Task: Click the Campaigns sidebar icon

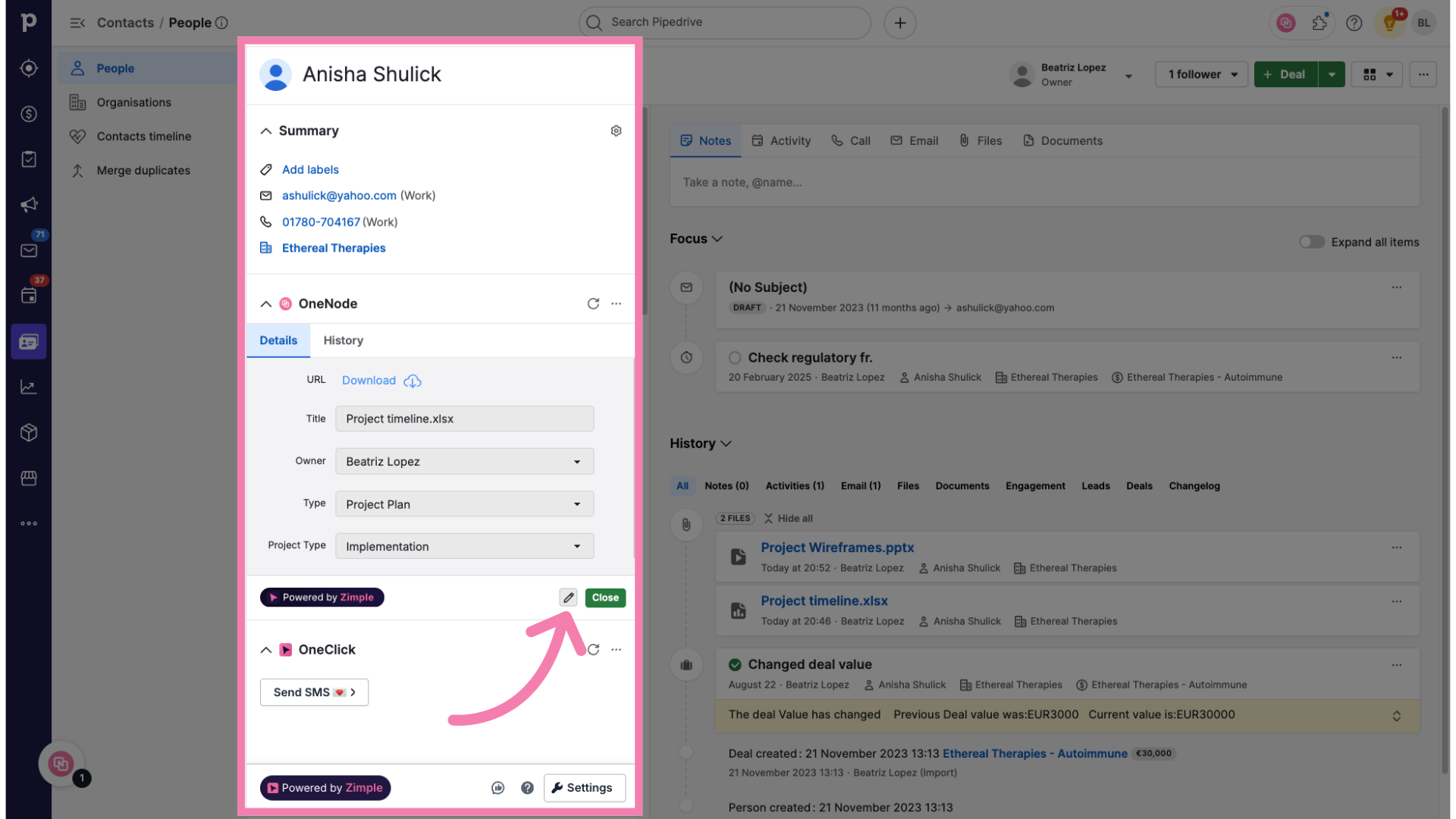Action: 27,205
